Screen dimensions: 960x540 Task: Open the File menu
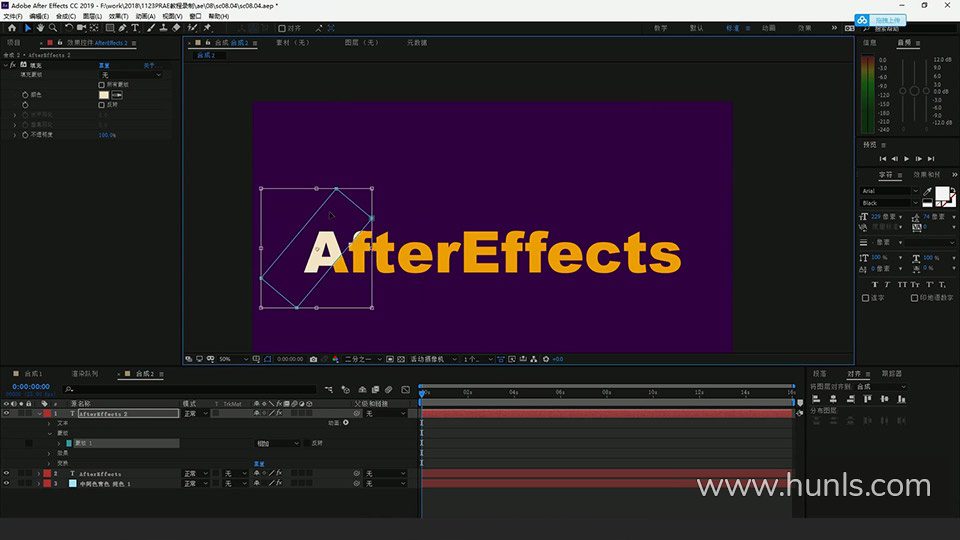[x=12, y=17]
